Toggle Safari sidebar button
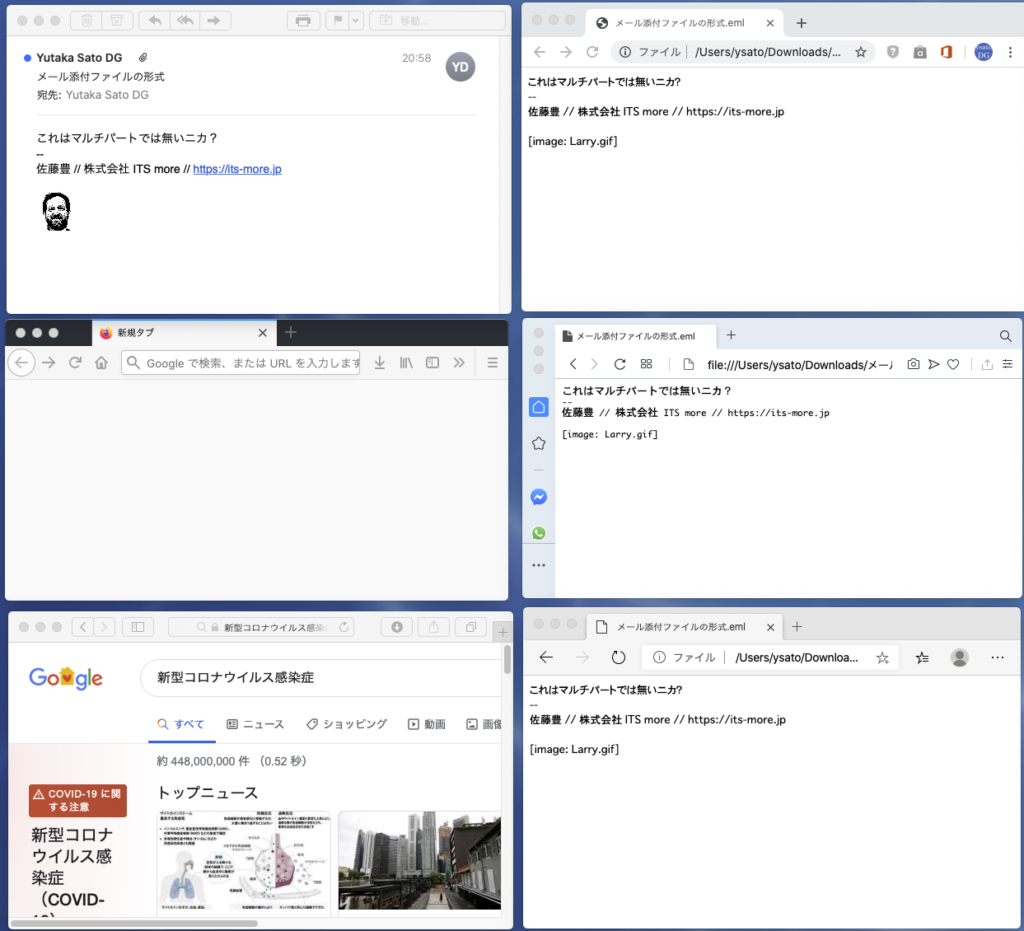 pos(137,627)
